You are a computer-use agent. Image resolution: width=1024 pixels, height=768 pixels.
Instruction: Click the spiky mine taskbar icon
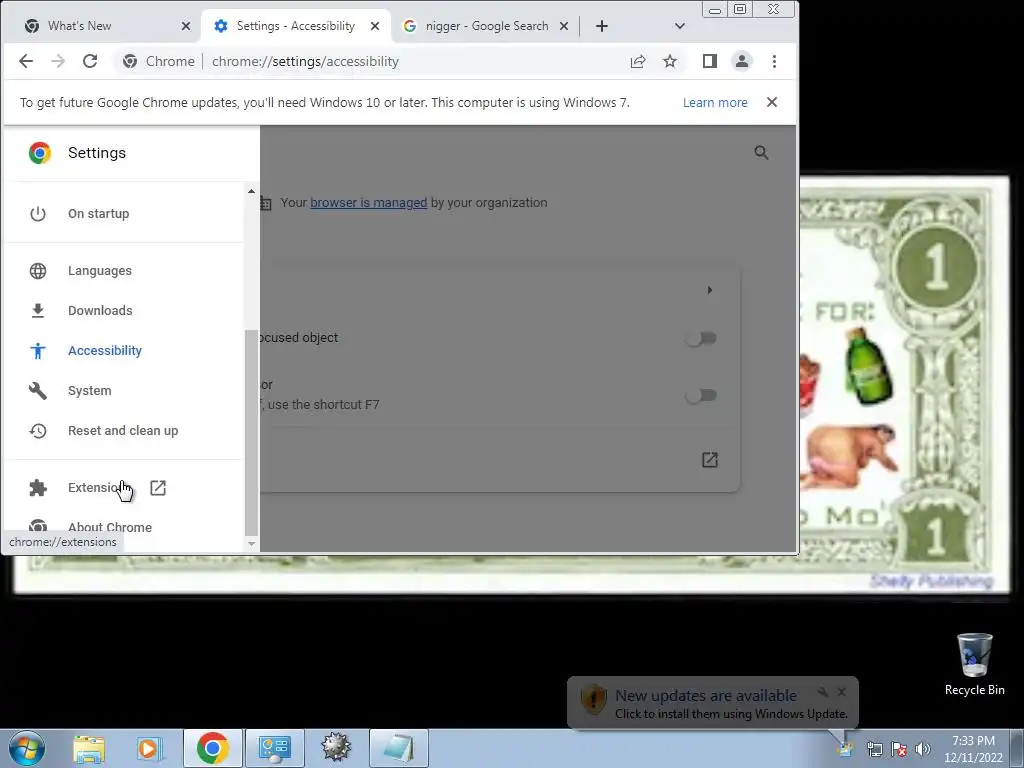click(336, 748)
